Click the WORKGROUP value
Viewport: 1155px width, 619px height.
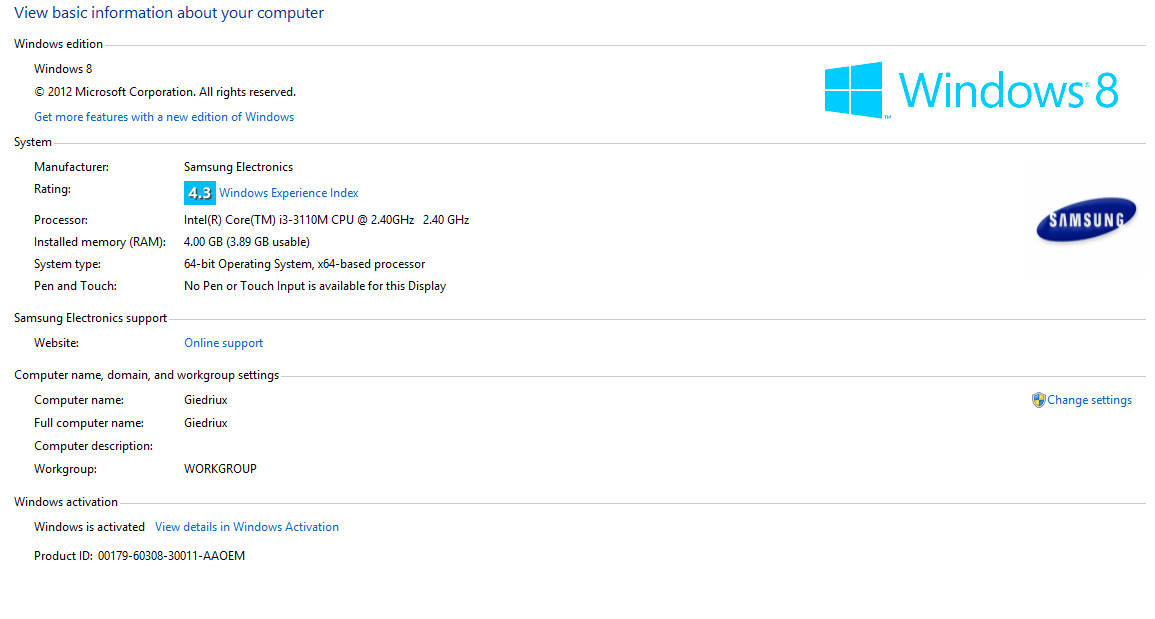click(220, 469)
